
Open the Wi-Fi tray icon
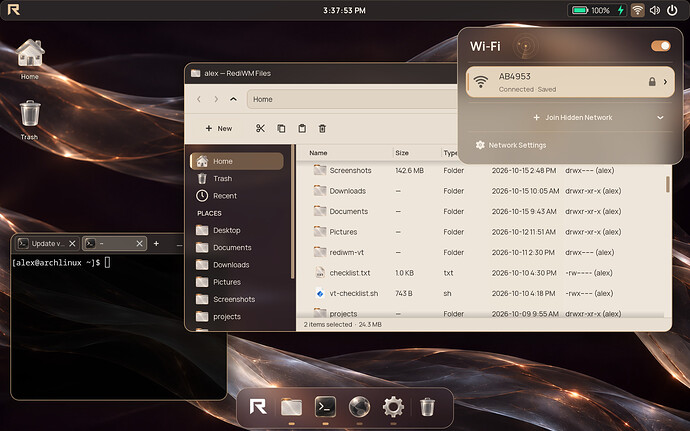point(637,10)
